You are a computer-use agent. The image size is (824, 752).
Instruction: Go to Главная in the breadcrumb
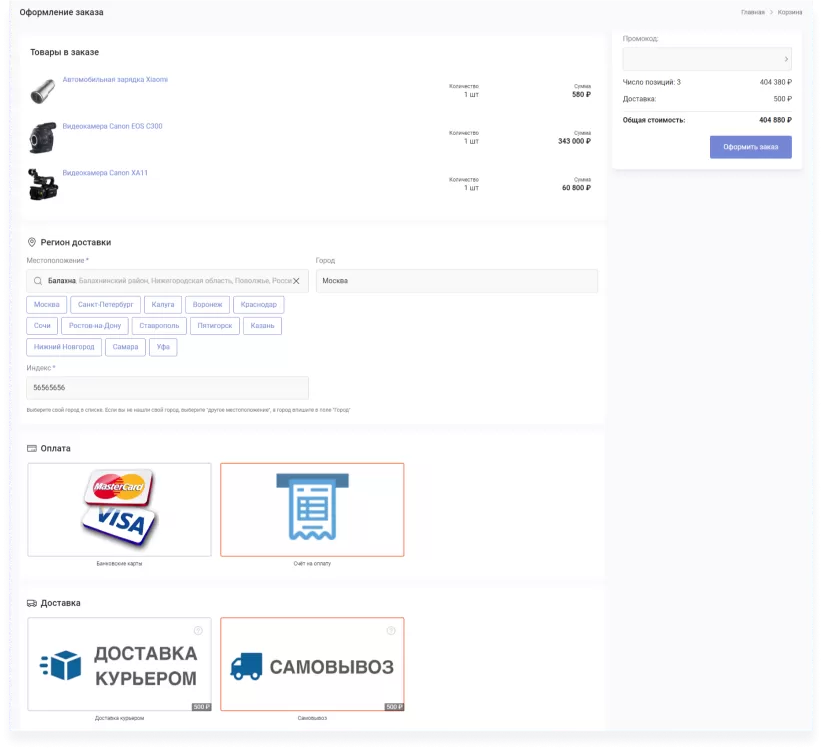point(752,12)
